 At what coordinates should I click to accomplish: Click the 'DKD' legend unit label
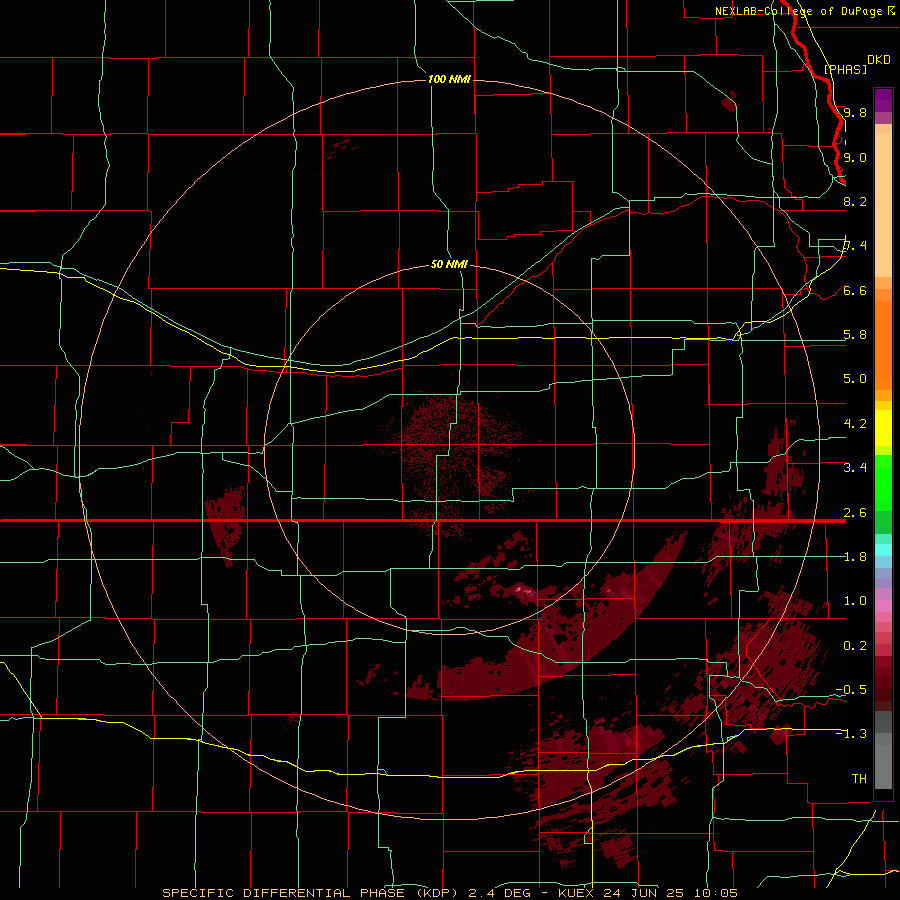879,60
